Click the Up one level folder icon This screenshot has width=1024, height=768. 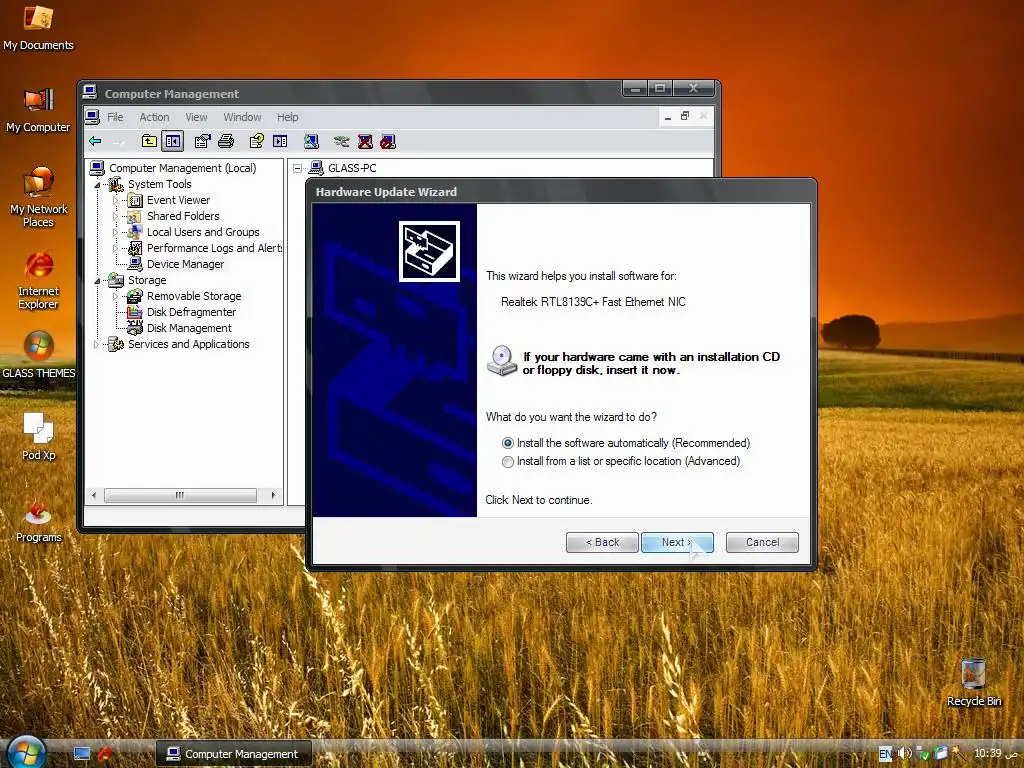point(150,141)
